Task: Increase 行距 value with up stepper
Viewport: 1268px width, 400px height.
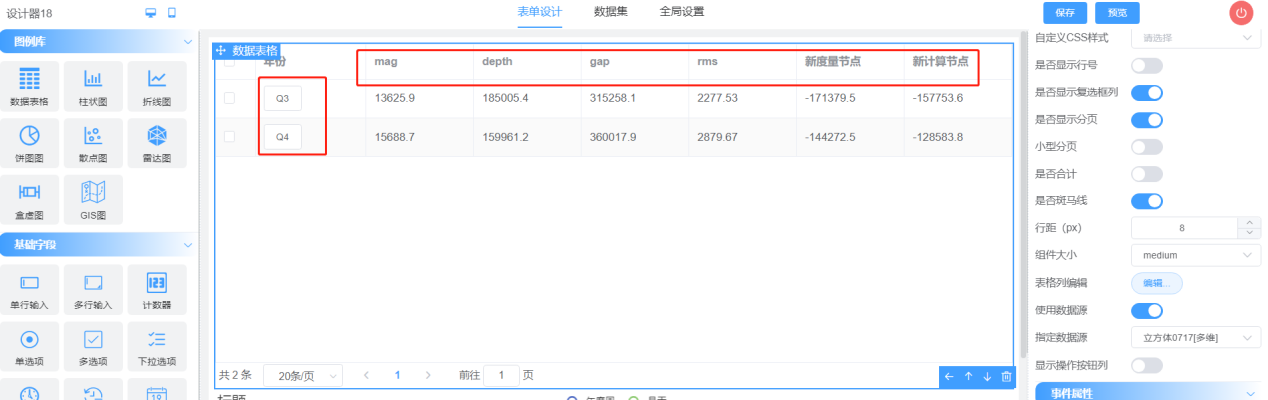Action: [1248, 222]
